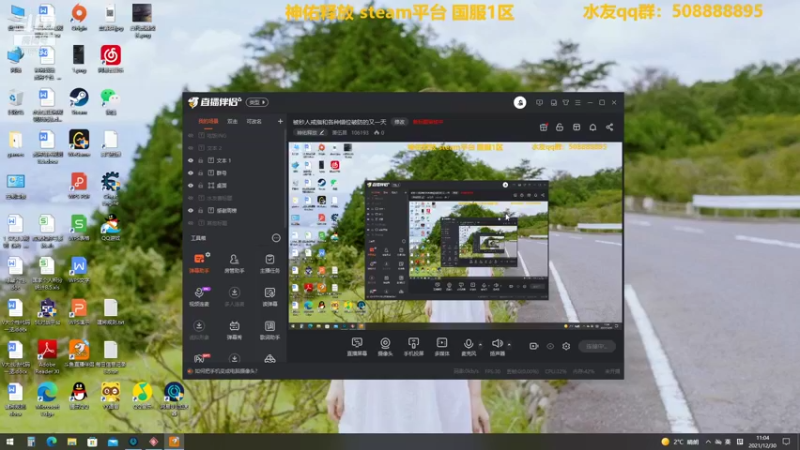Show hidden system tray icons chevron
800x450 pixels.
coord(708,442)
